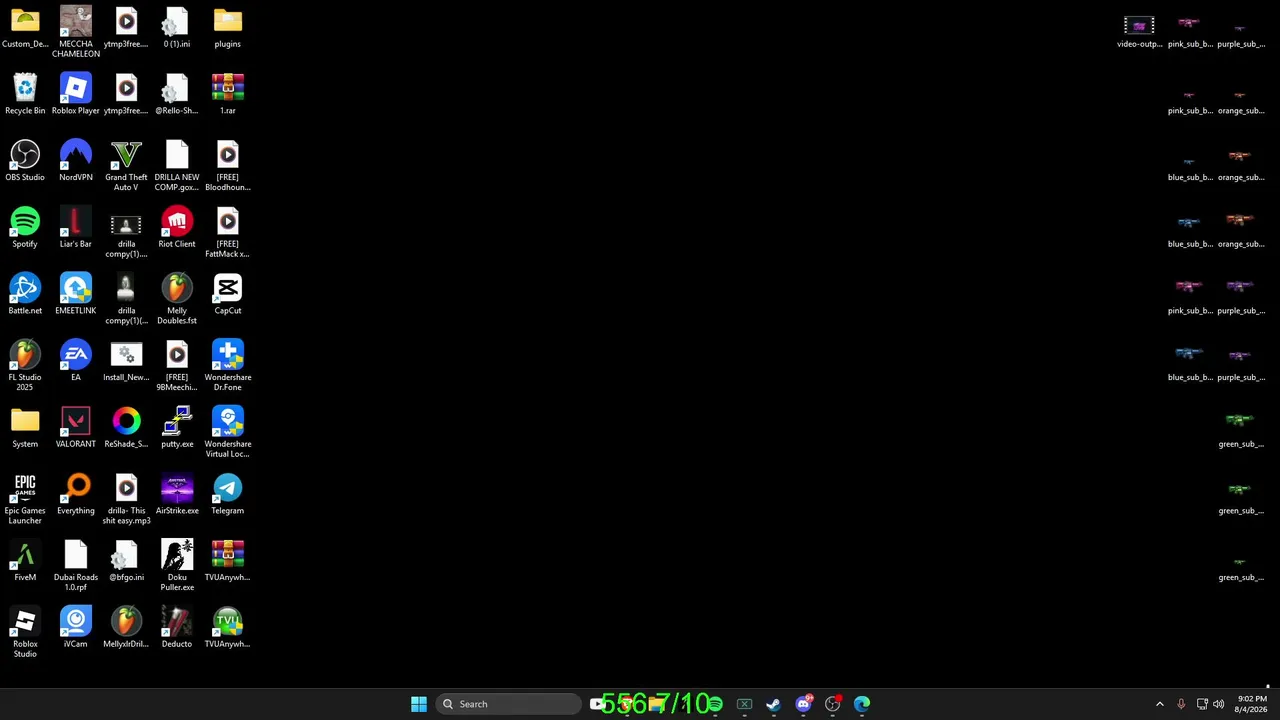Screen dimensions: 1280x720
Task: Select the OBS Studio desktop shortcut
Action: coord(25,161)
